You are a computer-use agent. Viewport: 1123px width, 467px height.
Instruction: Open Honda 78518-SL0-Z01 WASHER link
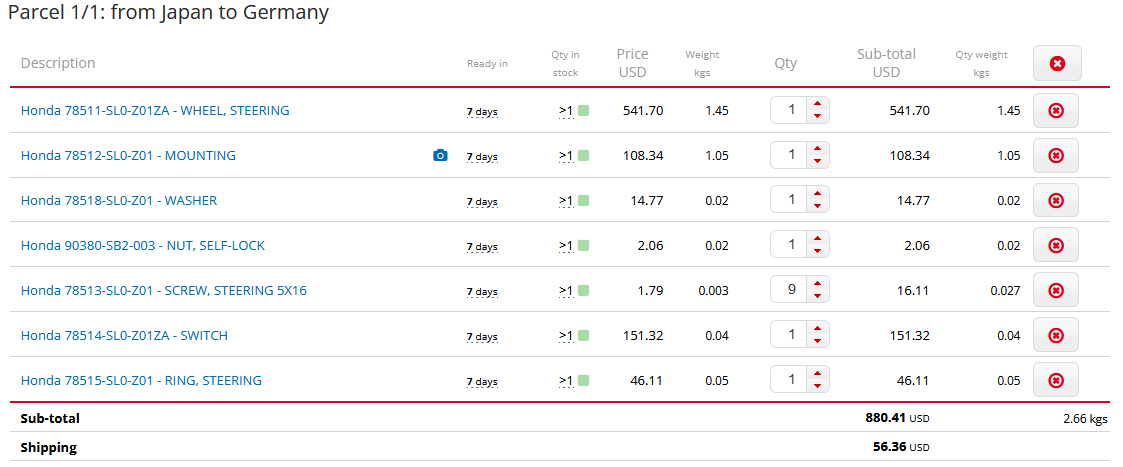(x=119, y=201)
